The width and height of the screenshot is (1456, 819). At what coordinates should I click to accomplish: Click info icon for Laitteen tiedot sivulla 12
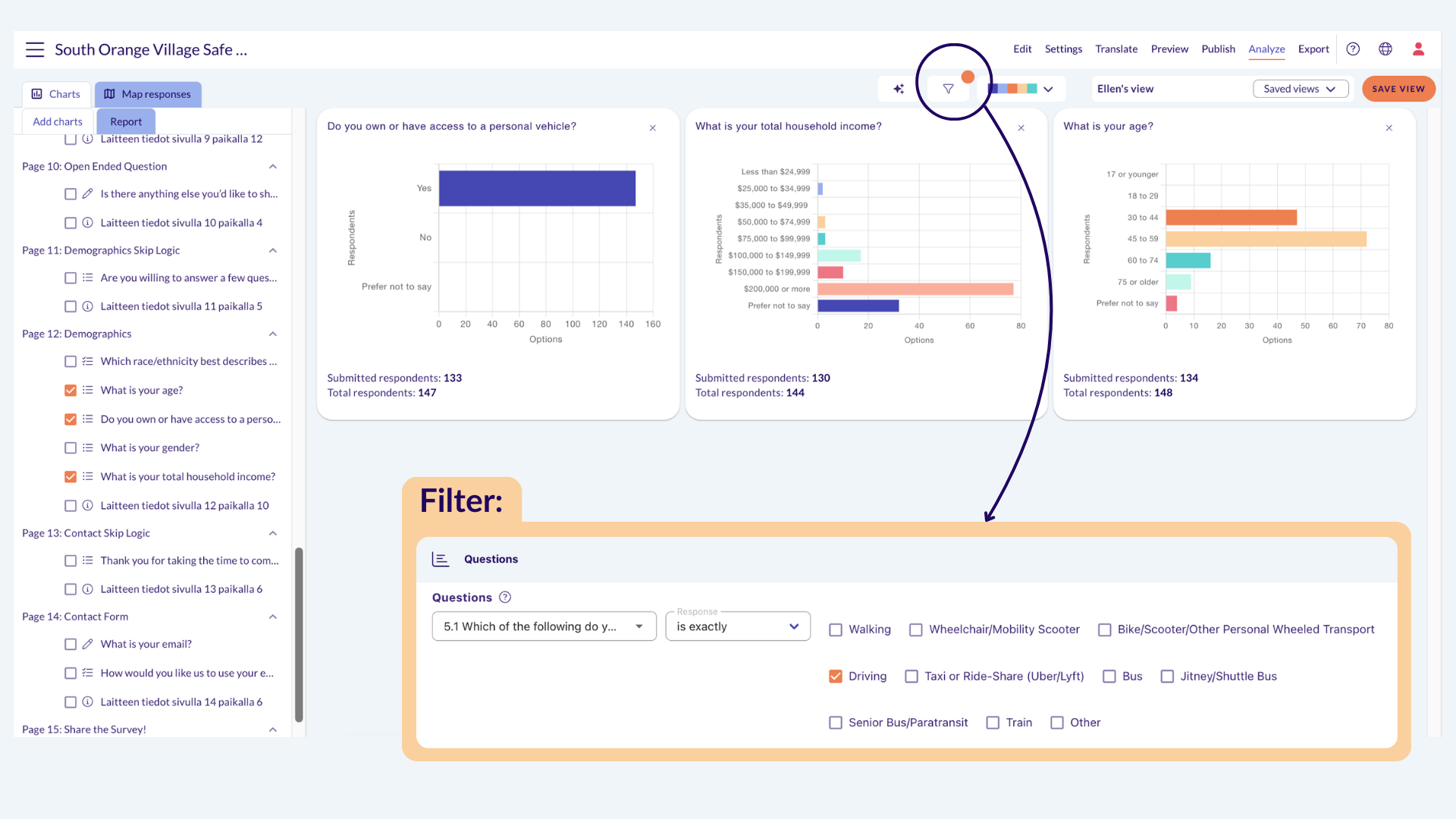point(87,506)
